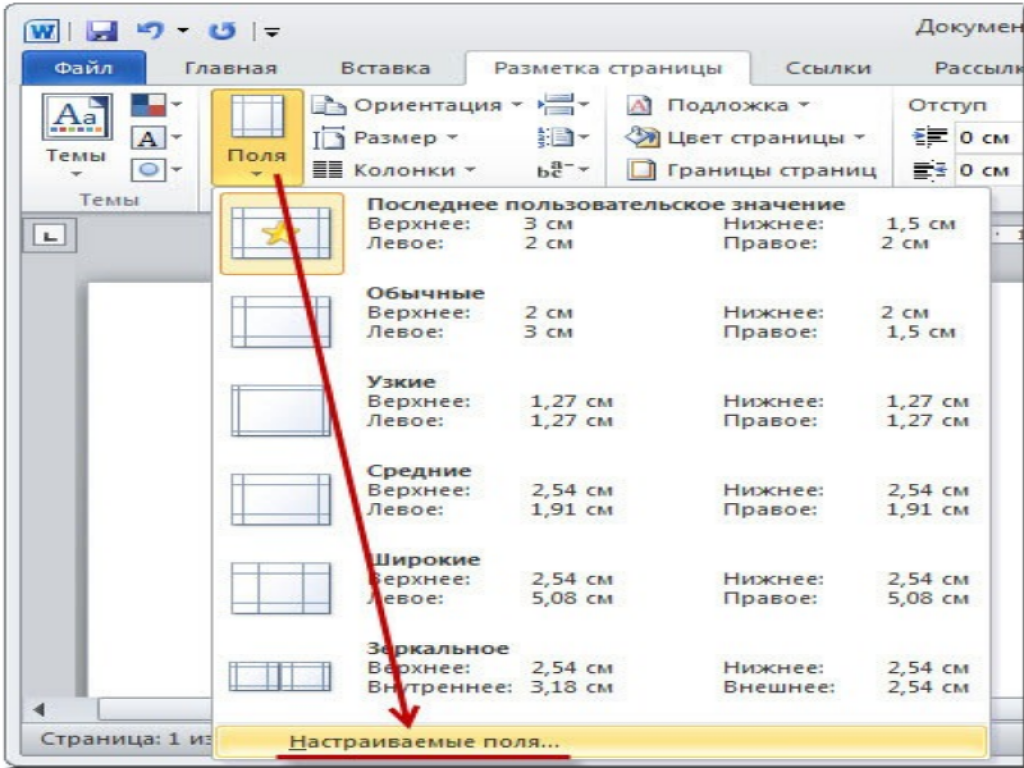Click the Обычные margin layout thumbnail
1024x768 pixels.
pos(281,322)
